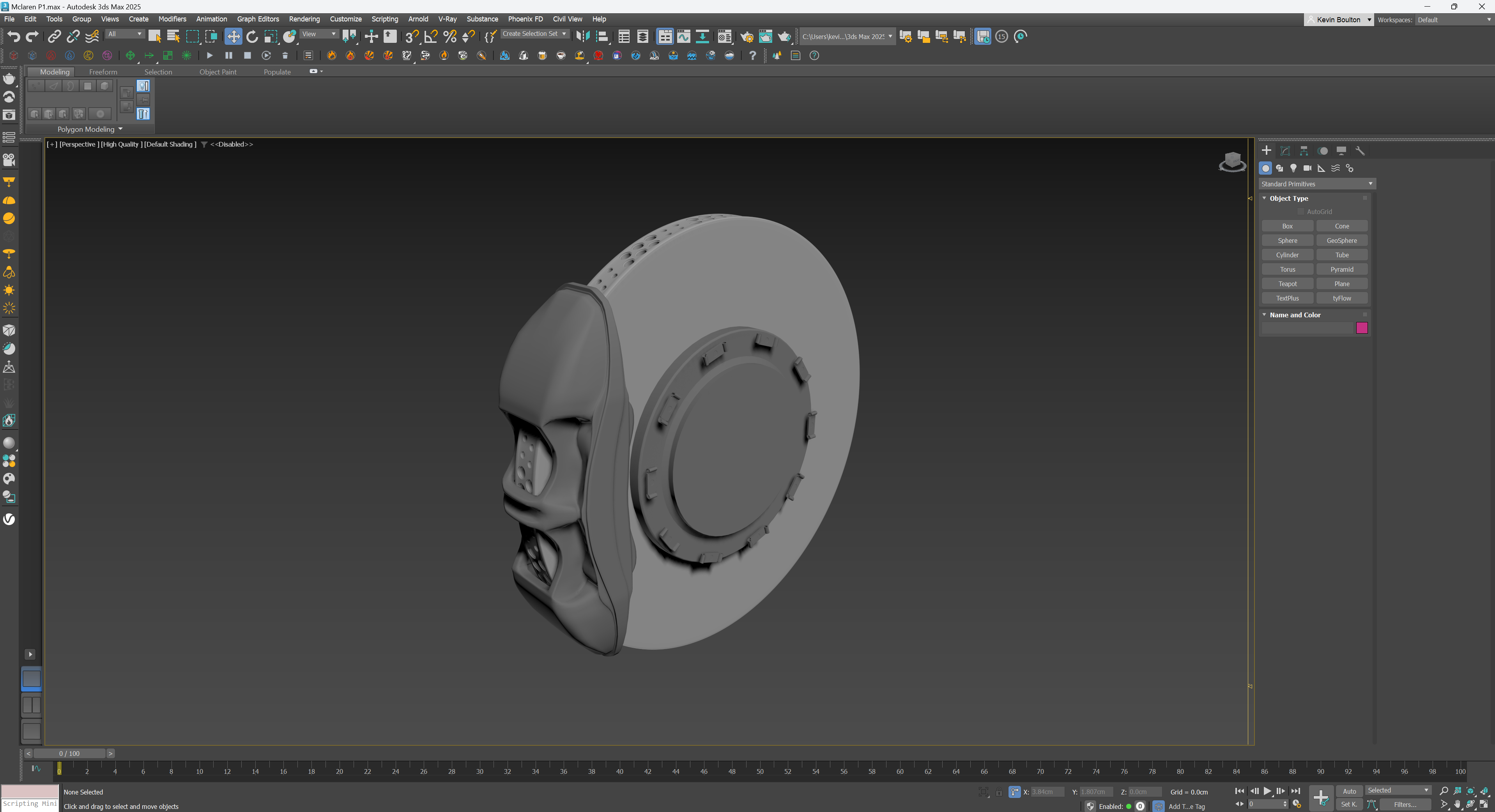Click the Mirror tool icon
This screenshot has height=812, width=1495.
point(583,37)
